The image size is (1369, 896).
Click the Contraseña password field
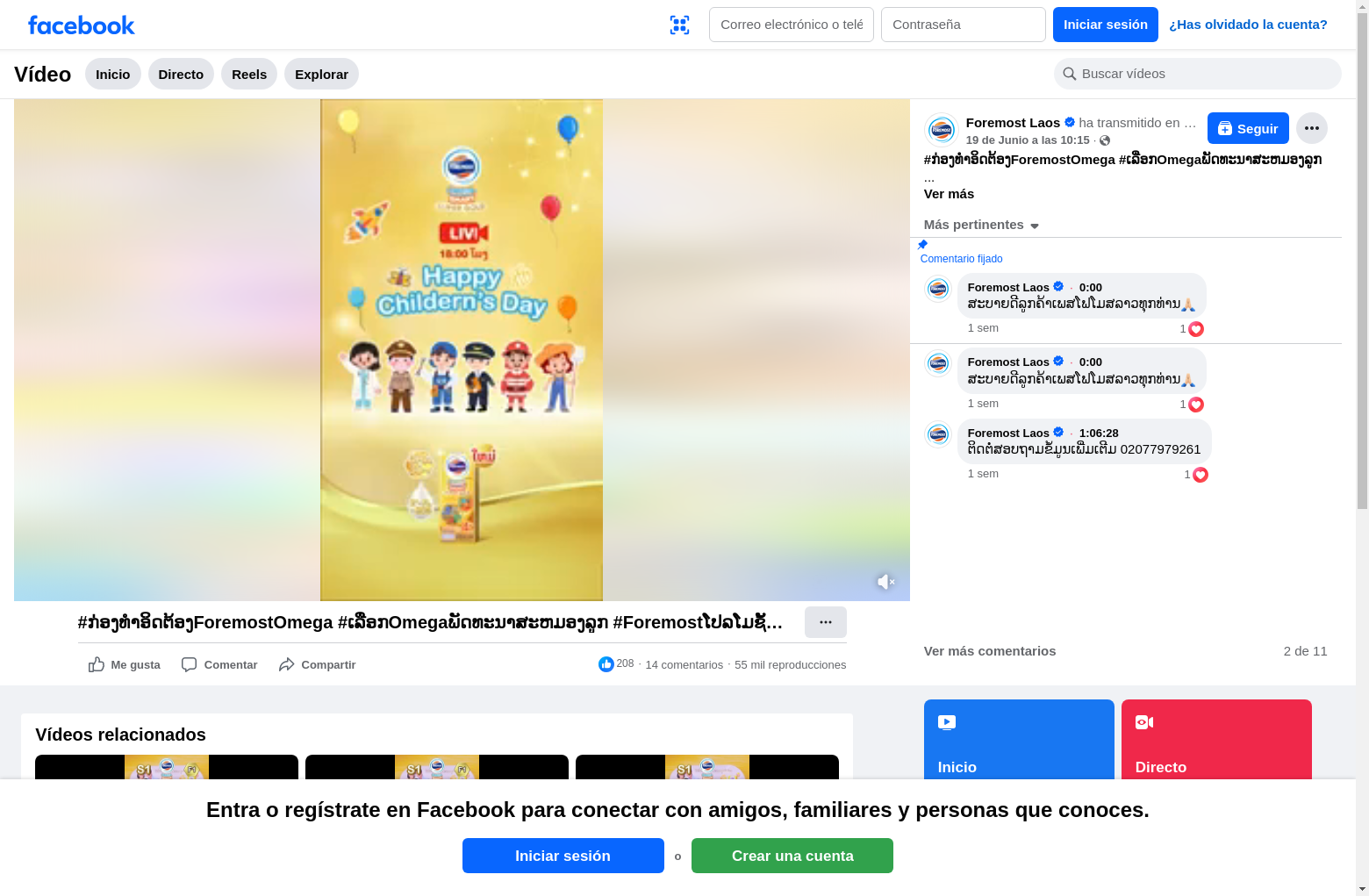point(964,25)
